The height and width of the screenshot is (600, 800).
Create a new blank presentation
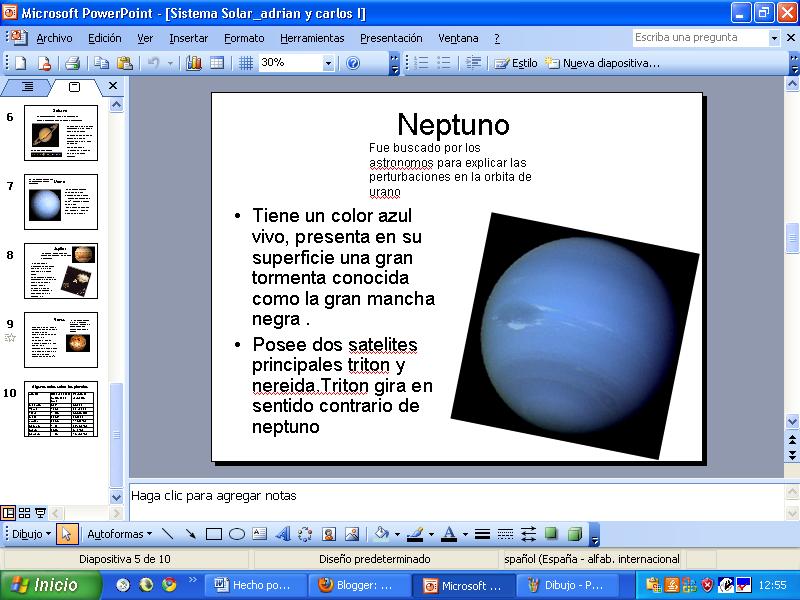[x=21, y=63]
